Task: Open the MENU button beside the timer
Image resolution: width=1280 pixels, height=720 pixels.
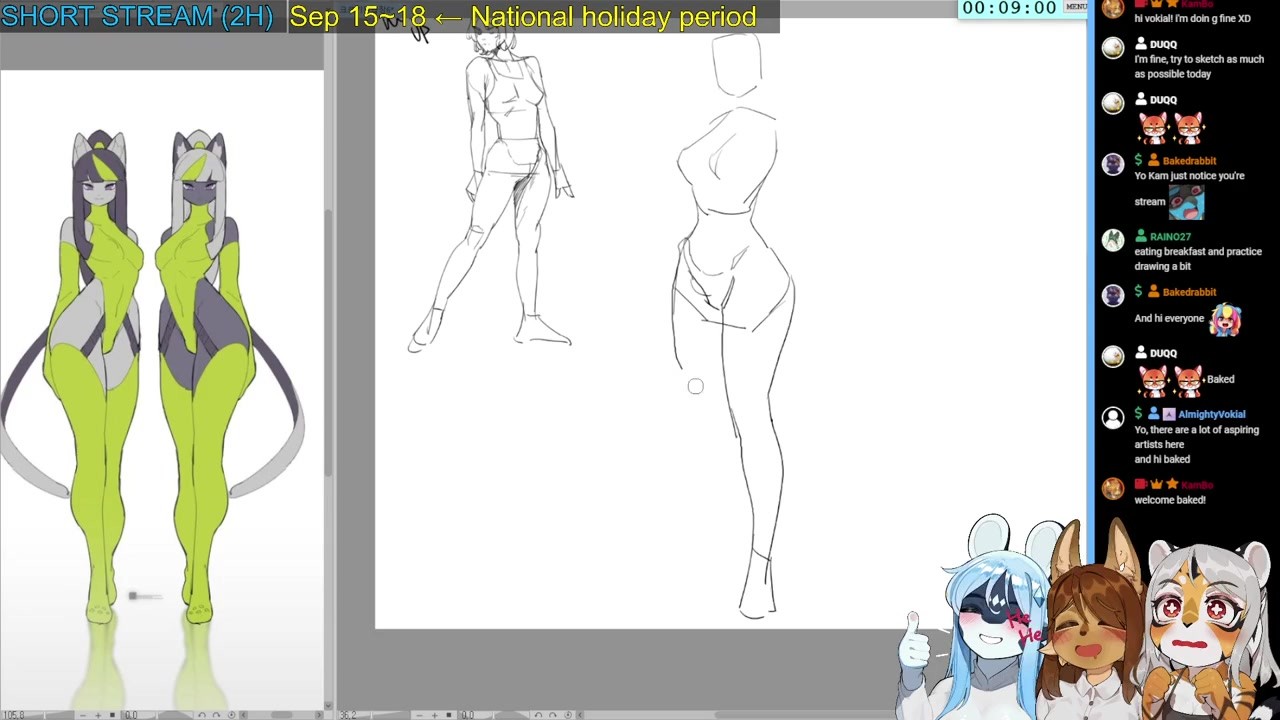Action: pyautogui.click(x=1076, y=7)
